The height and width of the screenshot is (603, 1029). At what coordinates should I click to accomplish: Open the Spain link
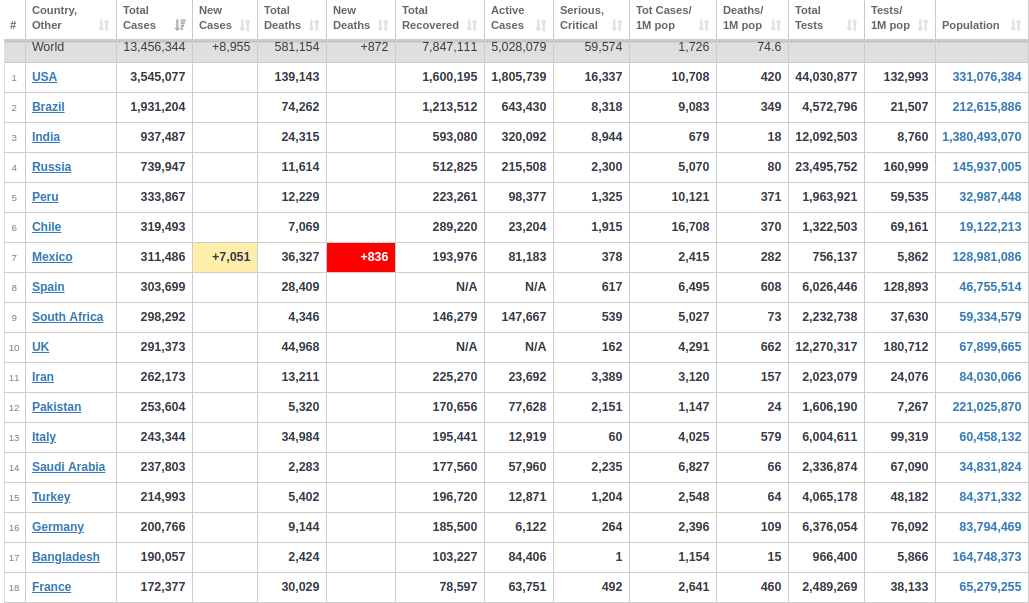[x=49, y=287]
